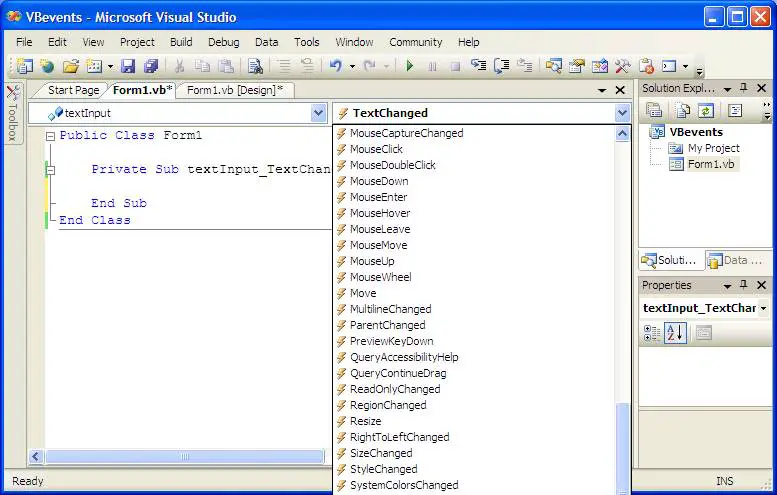Screen dimensions: 777x495
Task: Click the Start Debugging green arrow
Action: [x=410, y=66]
